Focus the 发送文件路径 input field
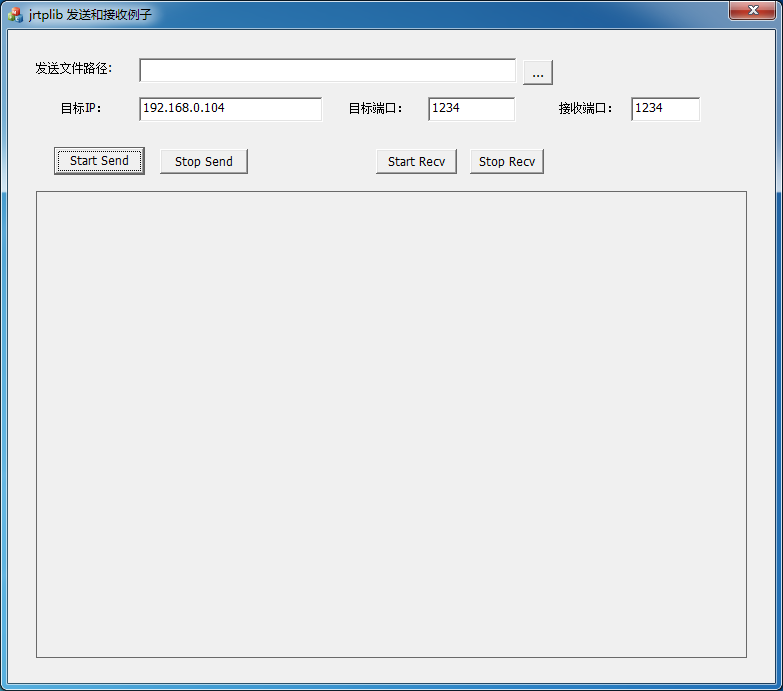The height and width of the screenshot is (691, 783). [x=328, y=70]
